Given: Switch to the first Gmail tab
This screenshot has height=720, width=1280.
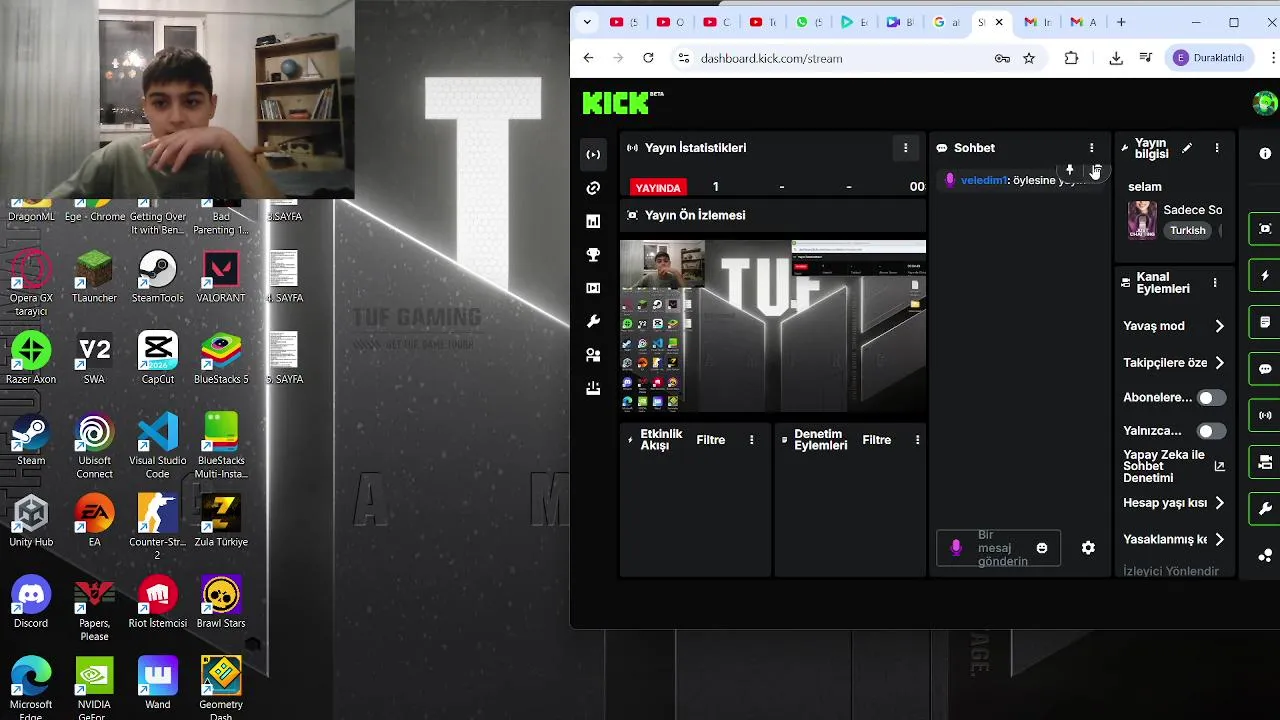Looking at the screenshot, I should (1038, 22).
